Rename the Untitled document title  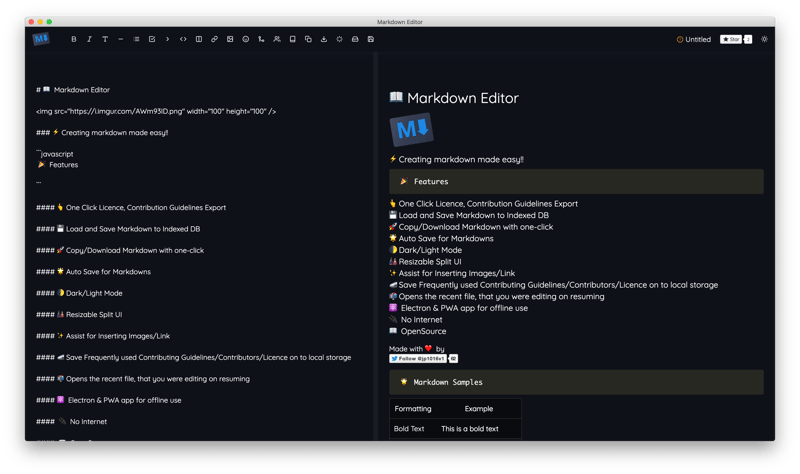[x=698, y=39]
